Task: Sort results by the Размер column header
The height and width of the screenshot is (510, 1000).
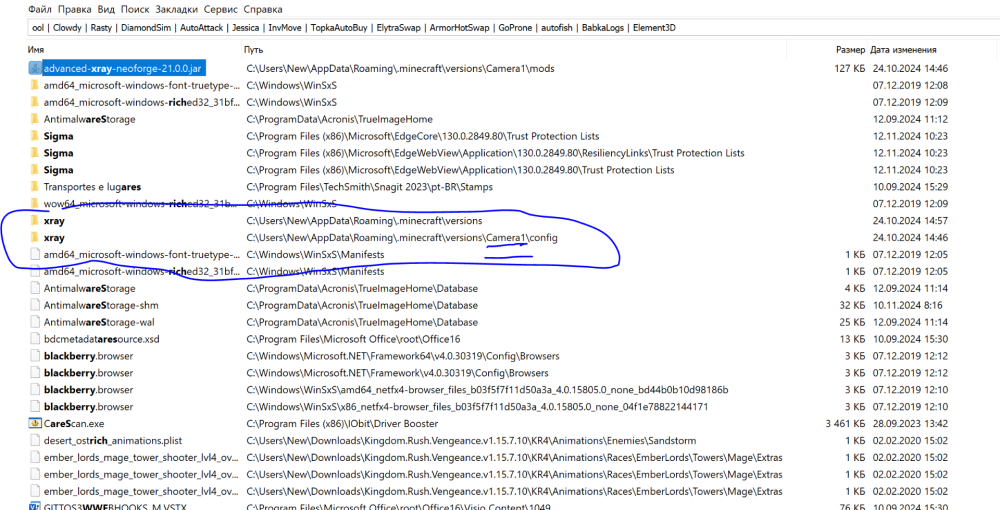Action: pos(850,49)
